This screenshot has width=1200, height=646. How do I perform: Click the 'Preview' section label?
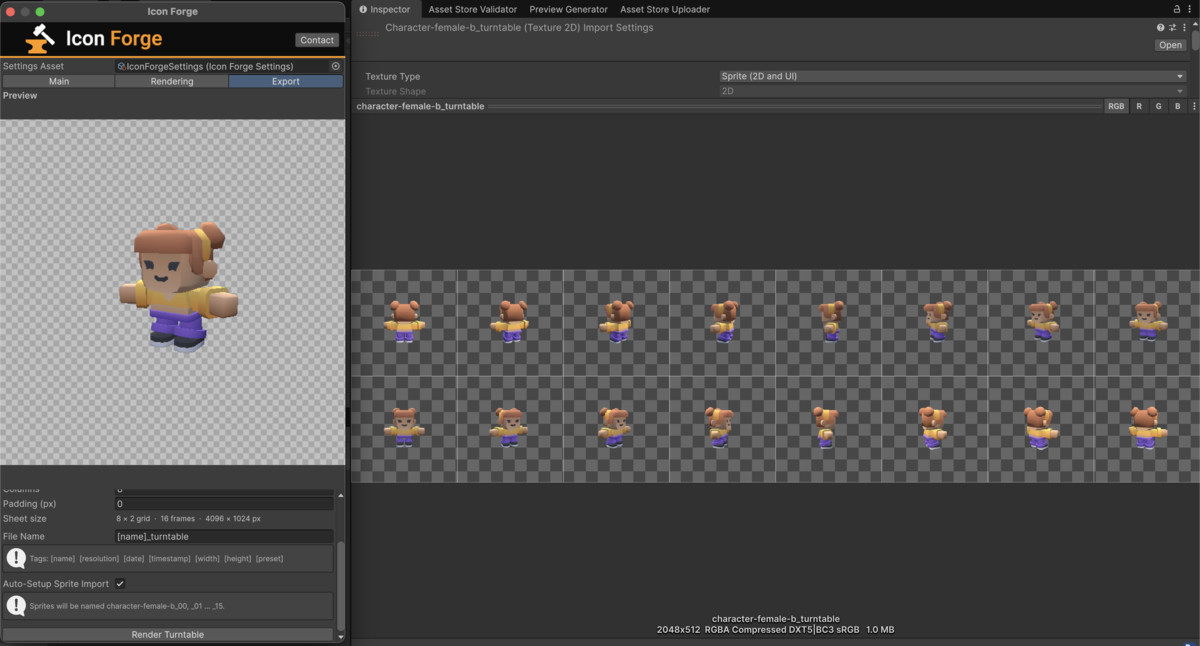point(20,96)
